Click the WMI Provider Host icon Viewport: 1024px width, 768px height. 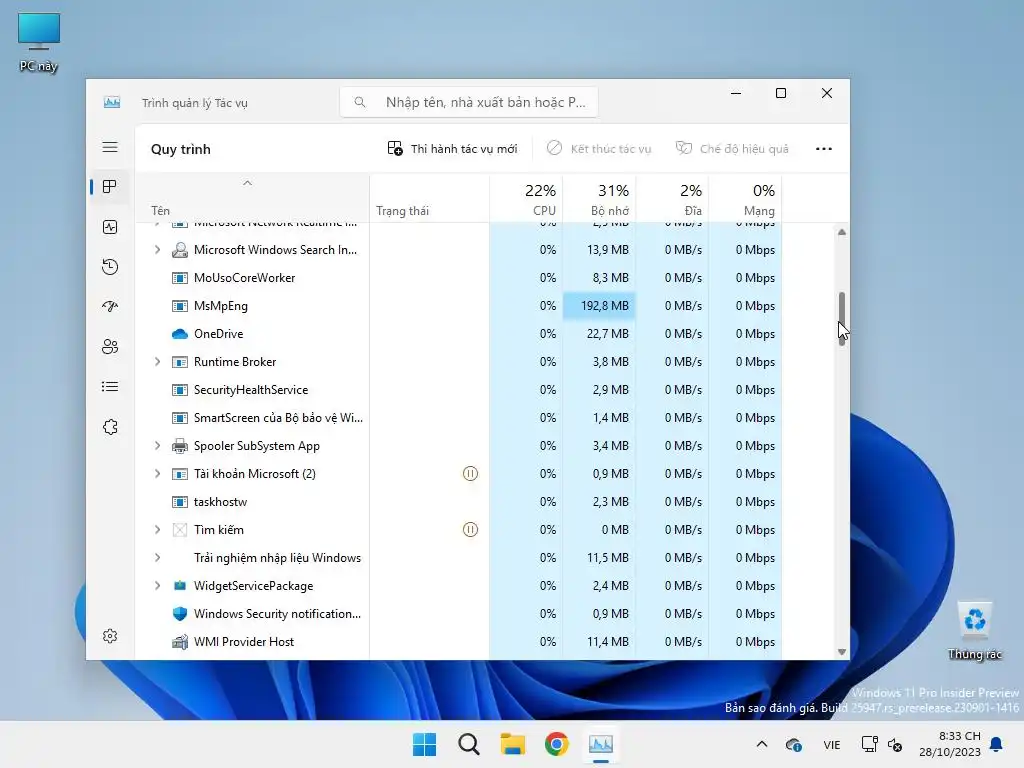[x=180, y=642]
